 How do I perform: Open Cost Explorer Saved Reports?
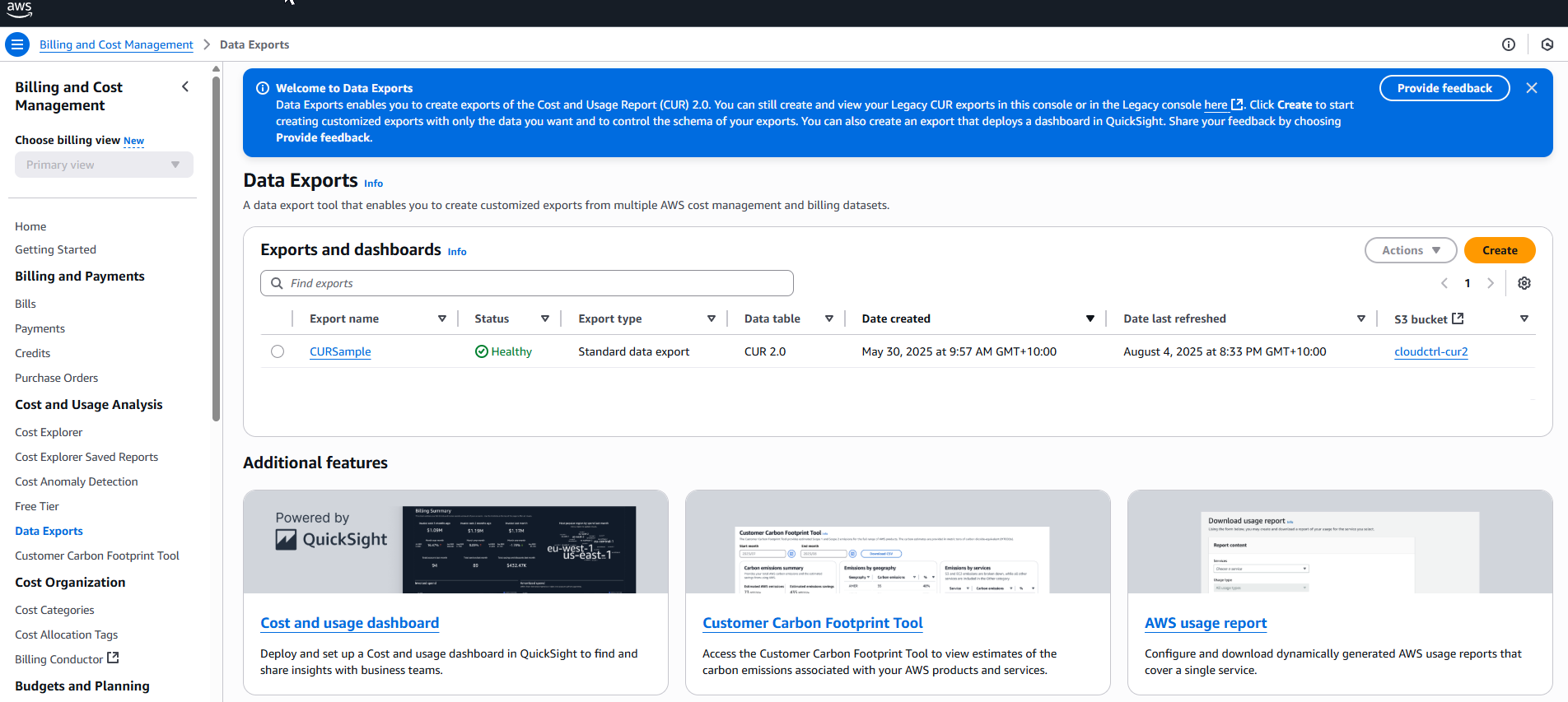pyautogui.click(x=86, y=457)
